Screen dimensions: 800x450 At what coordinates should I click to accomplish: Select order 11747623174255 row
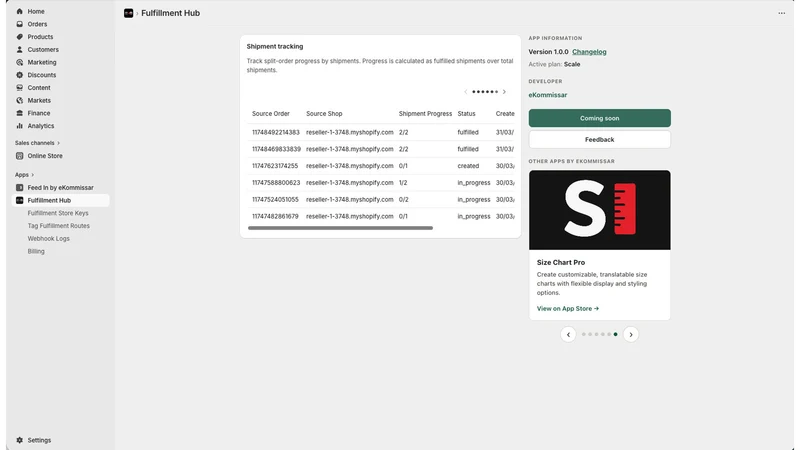381,166
